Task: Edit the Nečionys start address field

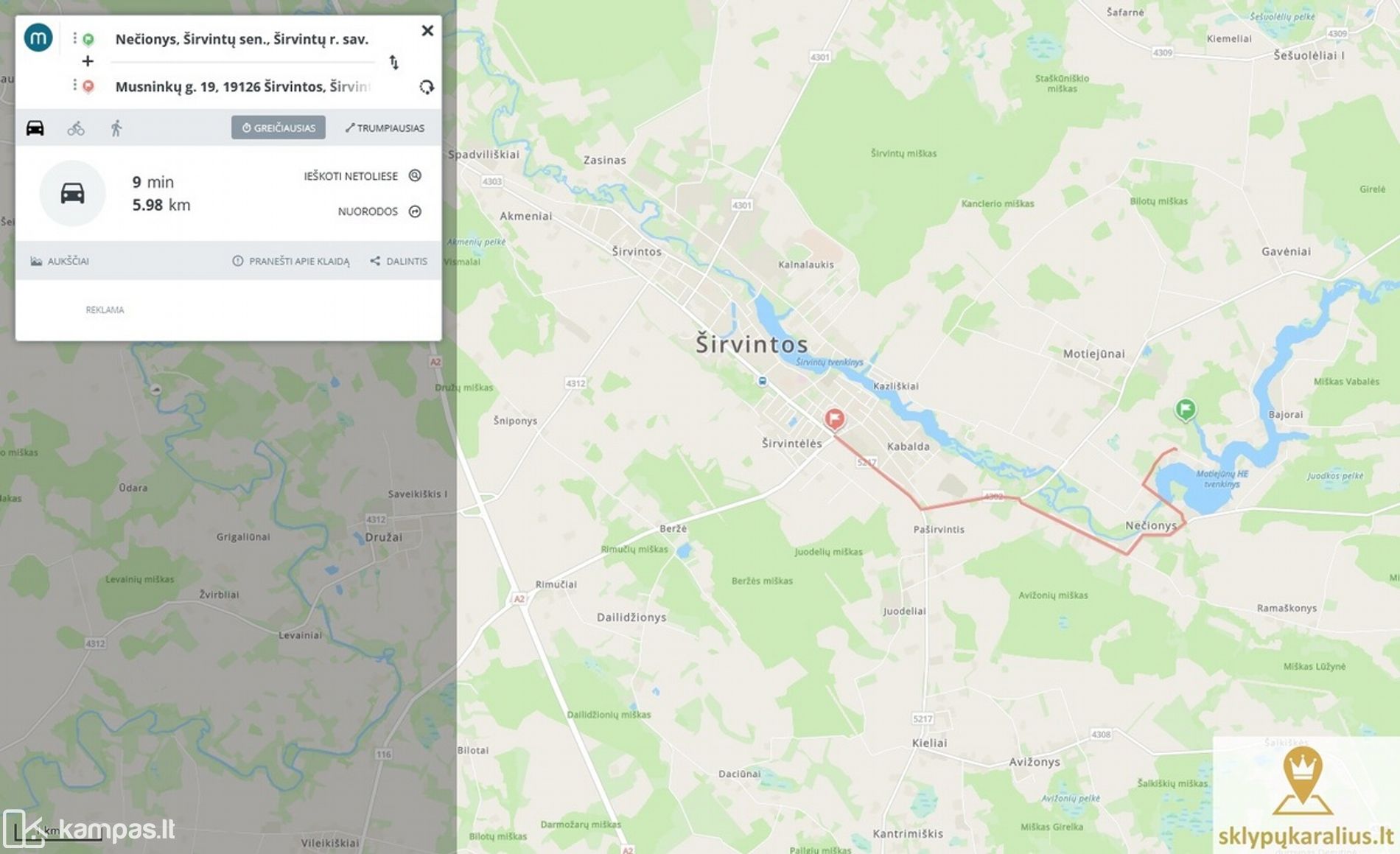Action: point(242,39)
